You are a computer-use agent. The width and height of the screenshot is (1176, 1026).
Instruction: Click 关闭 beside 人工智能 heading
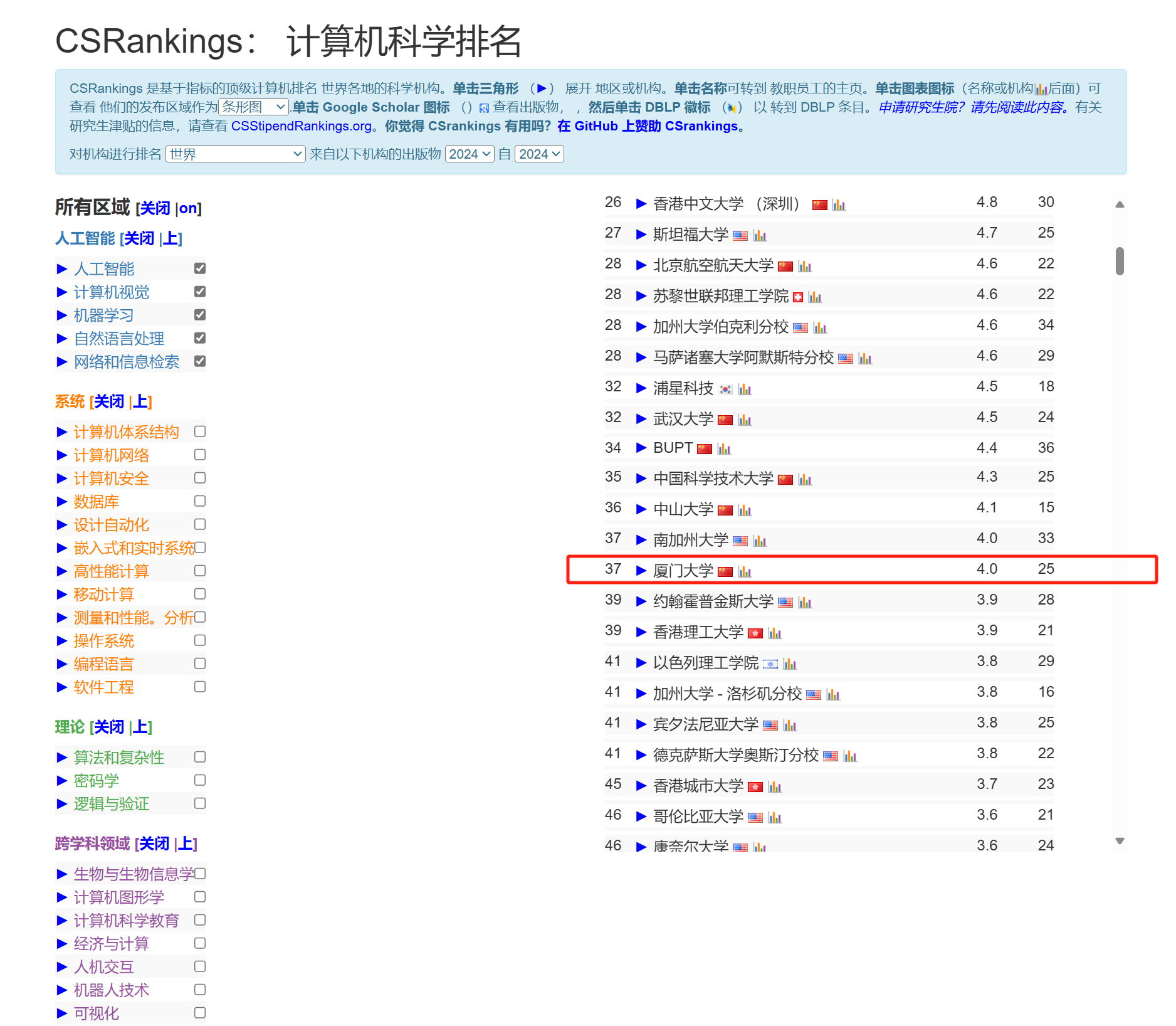coord(139,239)
